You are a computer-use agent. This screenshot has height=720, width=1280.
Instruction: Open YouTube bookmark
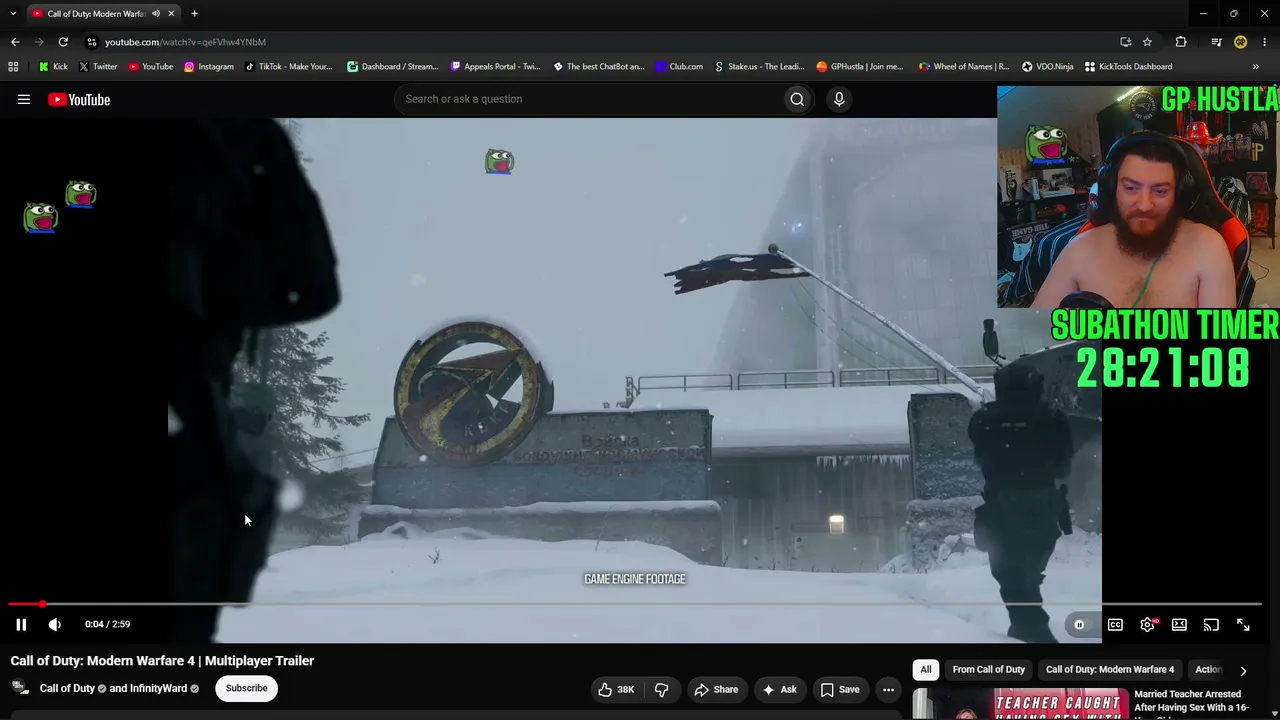(150, 67)
